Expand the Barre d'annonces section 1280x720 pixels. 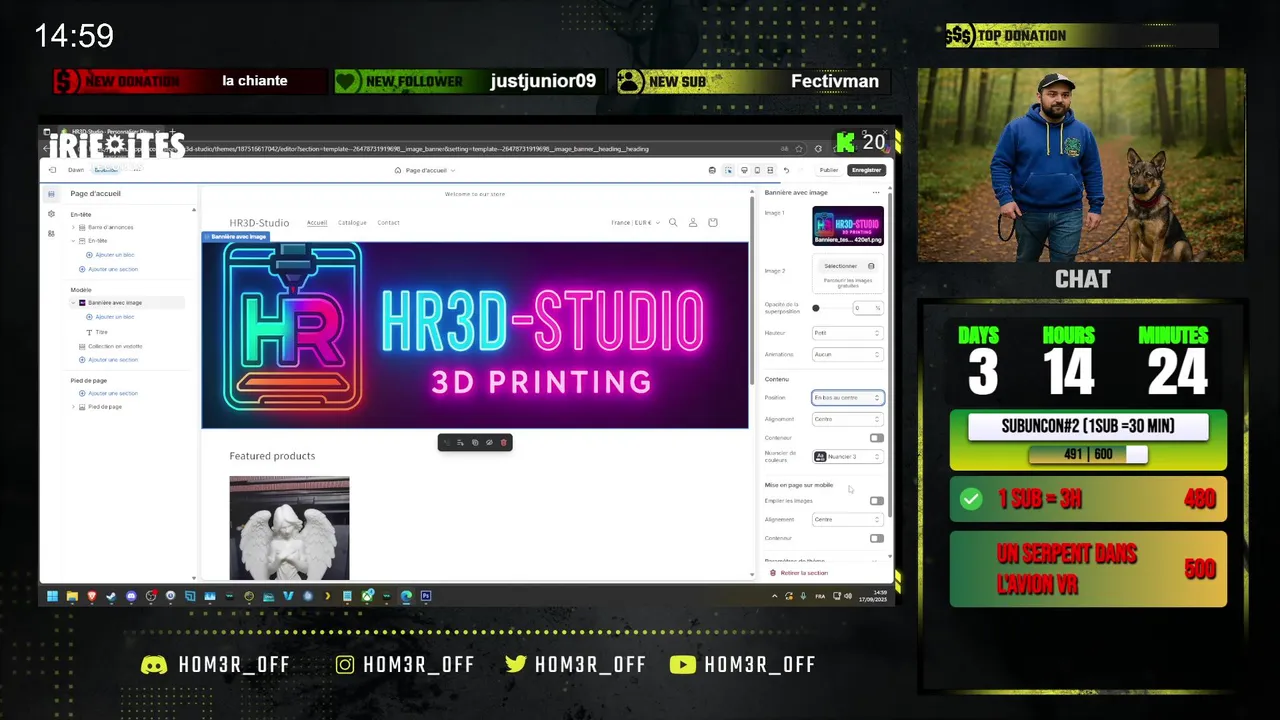click(73, 227)
